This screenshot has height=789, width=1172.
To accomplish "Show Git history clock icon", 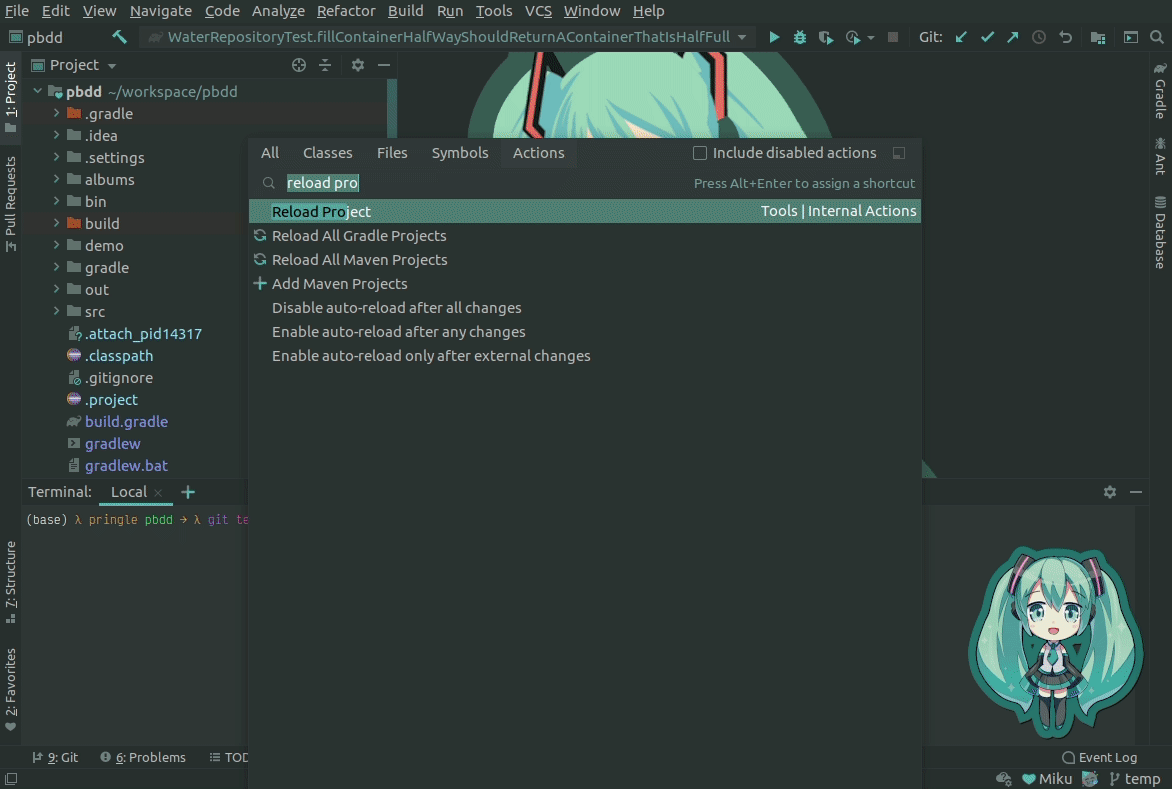I will (x=1039, y=37).
